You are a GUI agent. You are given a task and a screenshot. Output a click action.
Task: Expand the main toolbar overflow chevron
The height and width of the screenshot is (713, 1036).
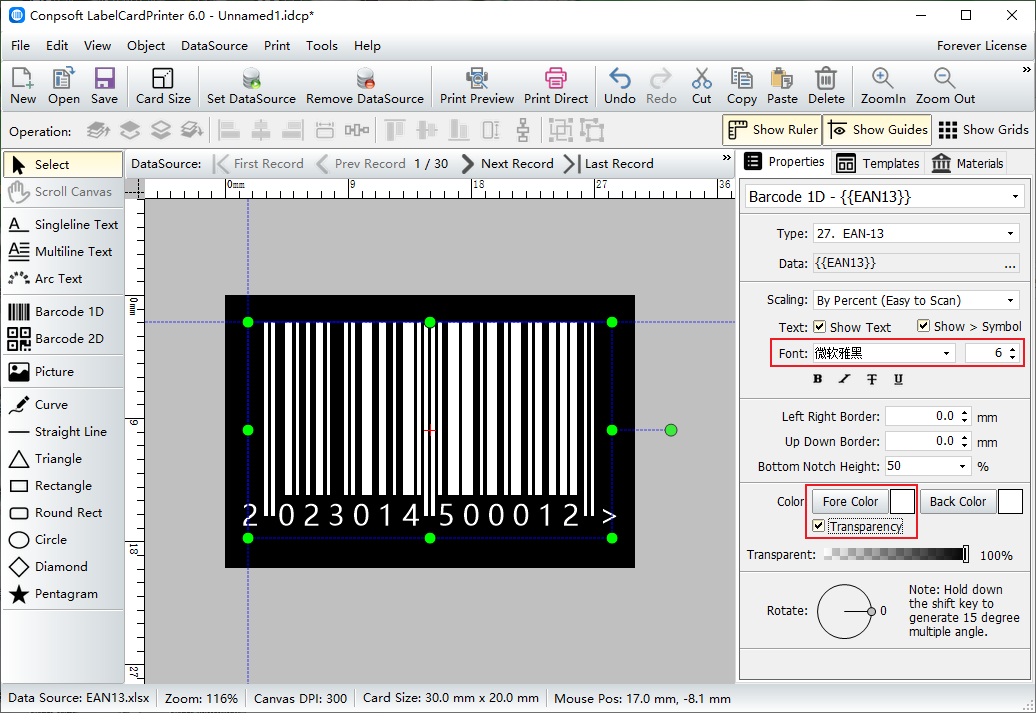click(1026, 69)
